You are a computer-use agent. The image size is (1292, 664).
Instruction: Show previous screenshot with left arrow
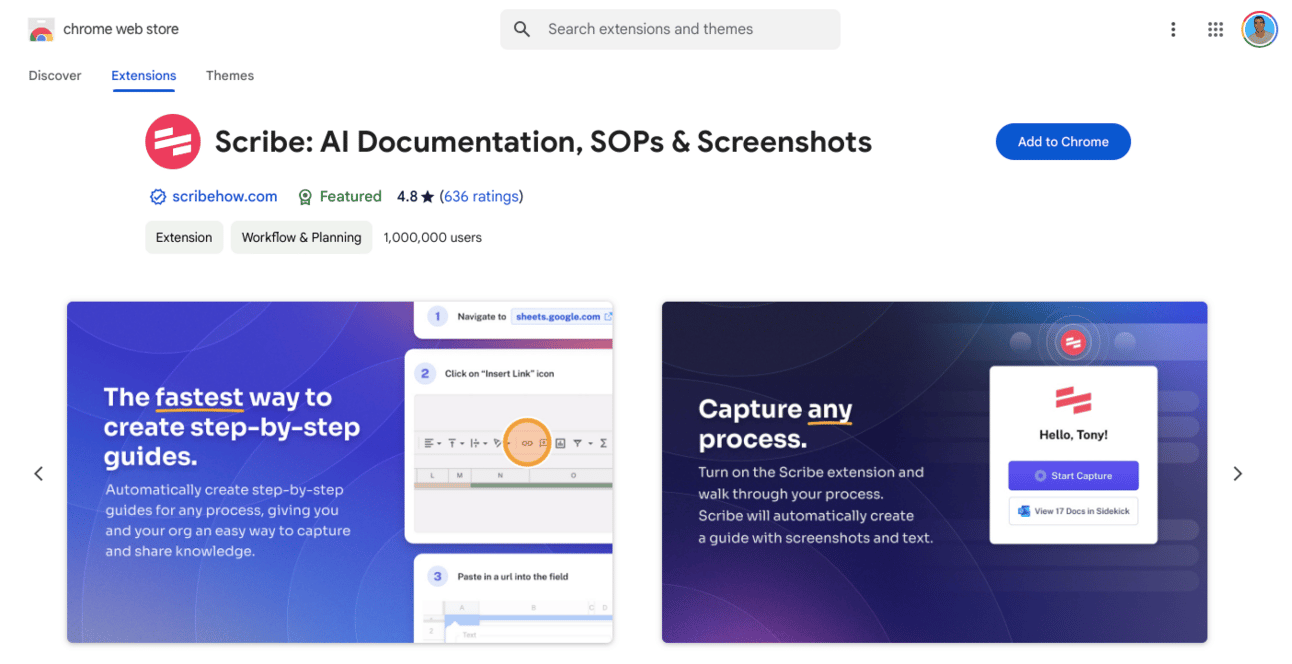[39, 473]
